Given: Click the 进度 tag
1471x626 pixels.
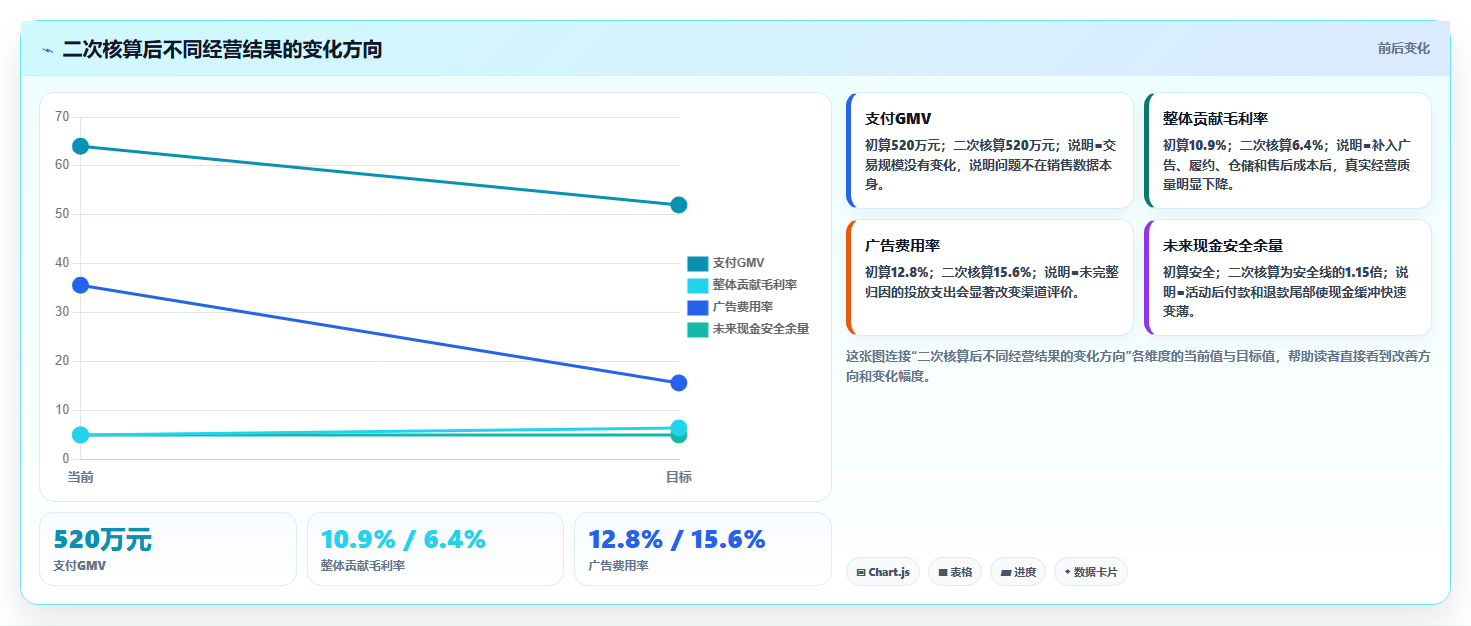Looking at the screenshot, I should coord(1018,572).
